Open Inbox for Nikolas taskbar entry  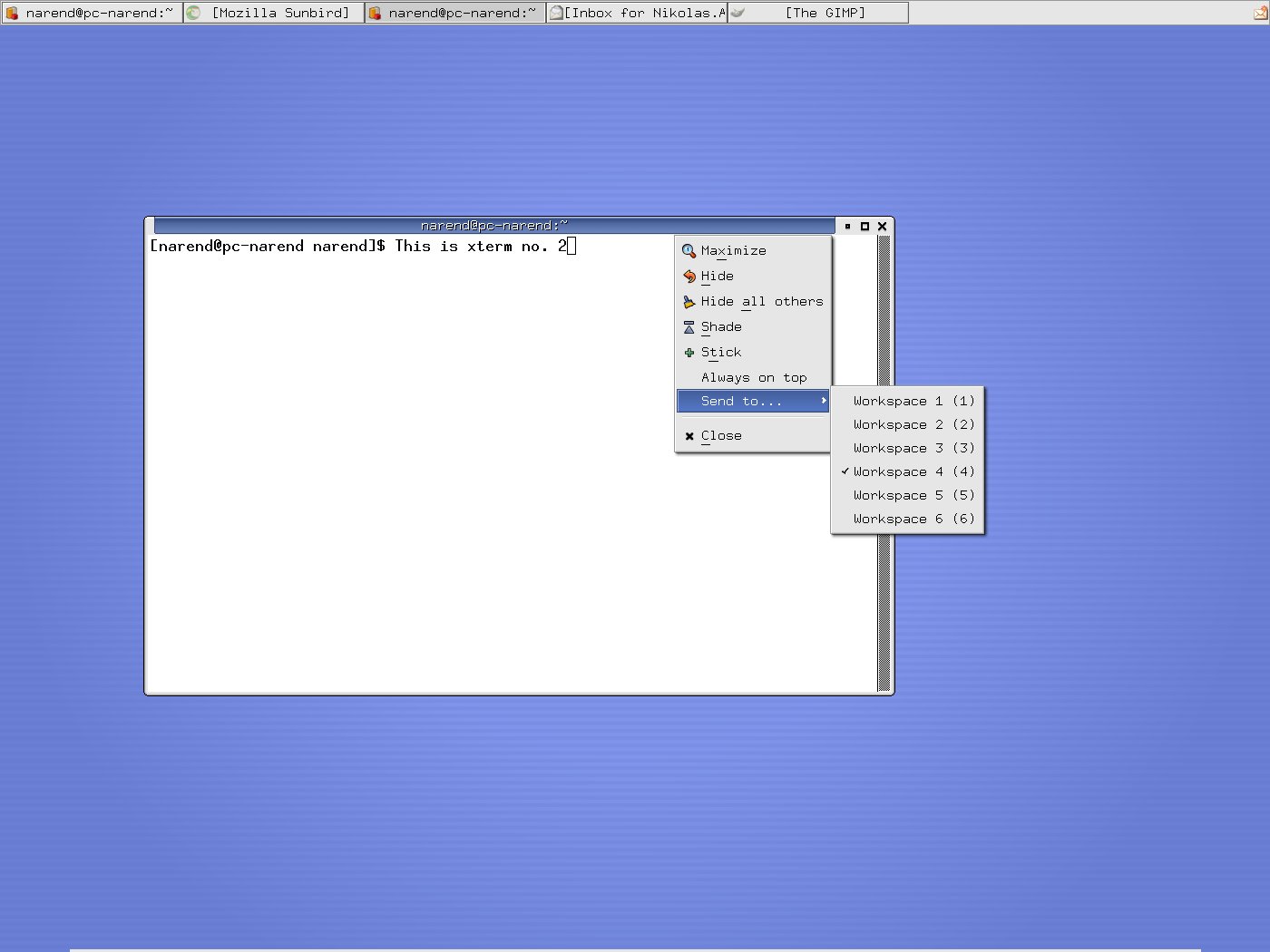(x=637, y=13)
